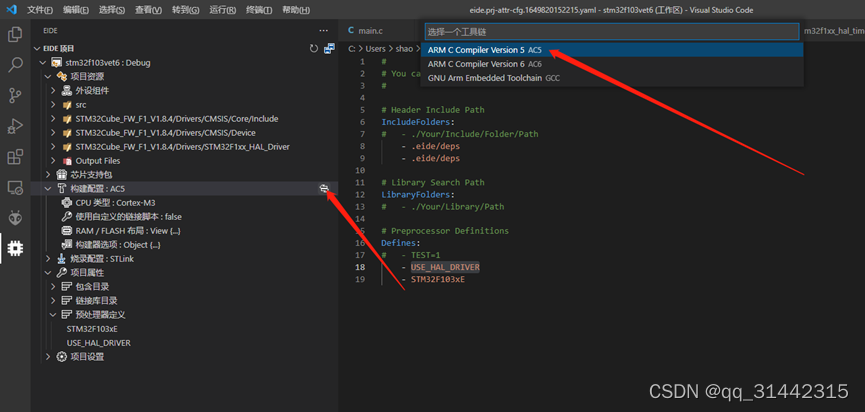Focus the 选择一个工具链 input box

tap(612, 32)
